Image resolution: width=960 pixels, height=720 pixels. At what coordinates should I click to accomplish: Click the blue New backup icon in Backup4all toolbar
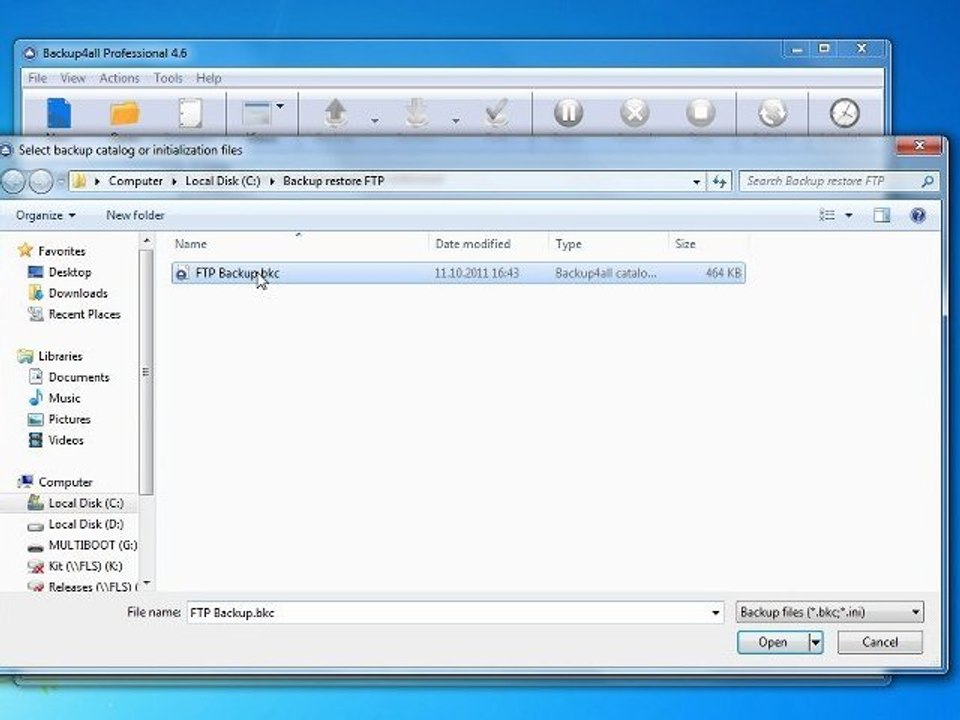pyautogui.click(x=59, y=114)
